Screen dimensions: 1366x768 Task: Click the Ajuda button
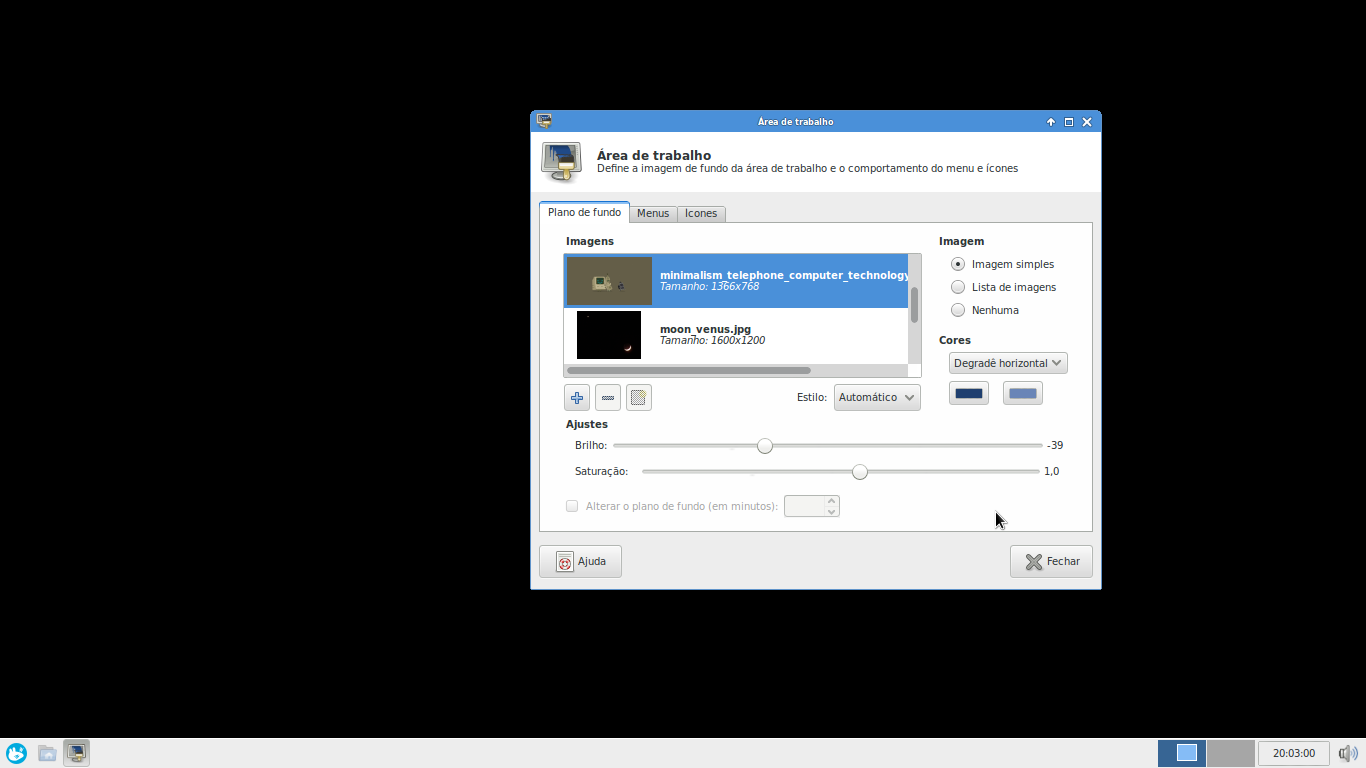pos(580,562)
